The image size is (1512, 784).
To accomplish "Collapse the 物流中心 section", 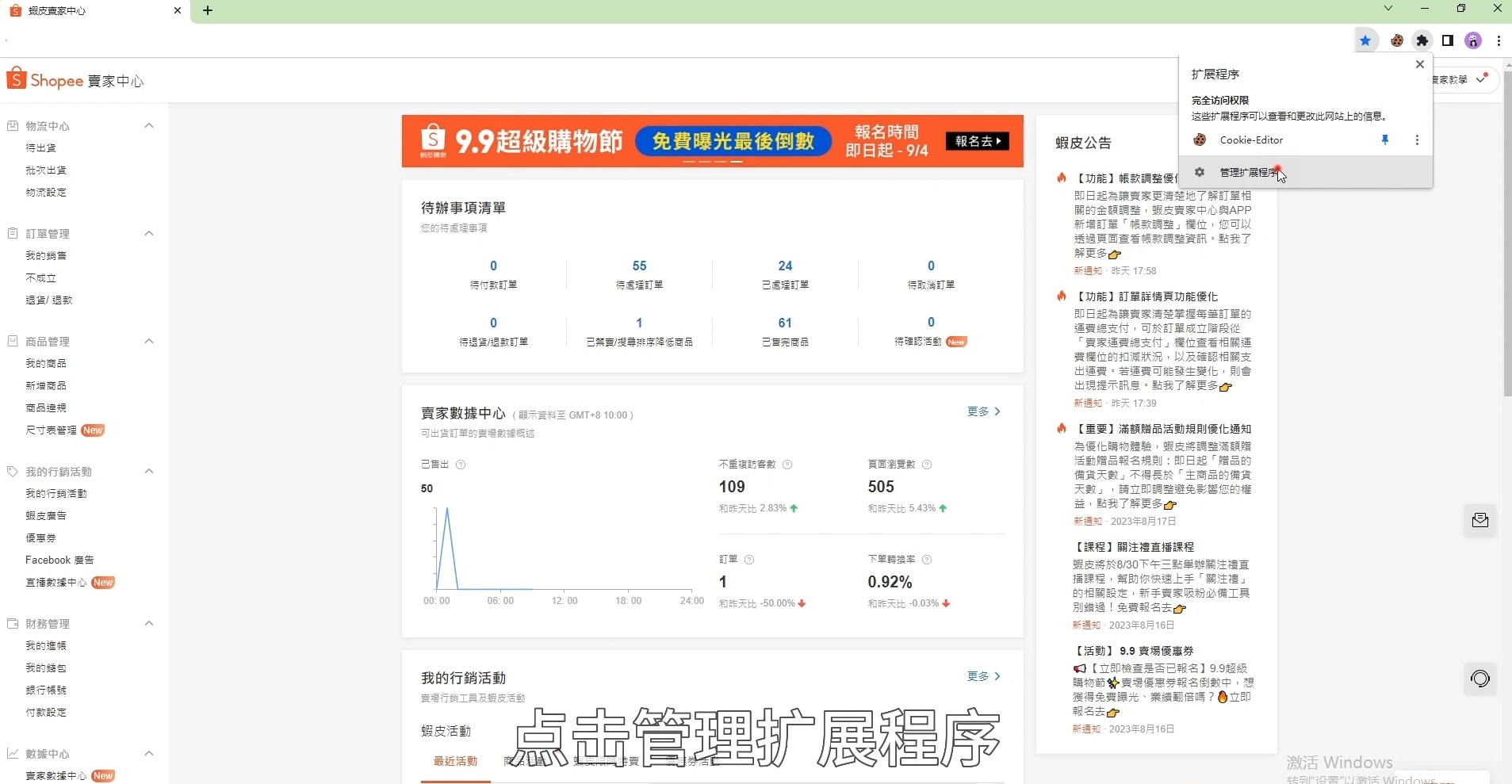I will 148,125.
